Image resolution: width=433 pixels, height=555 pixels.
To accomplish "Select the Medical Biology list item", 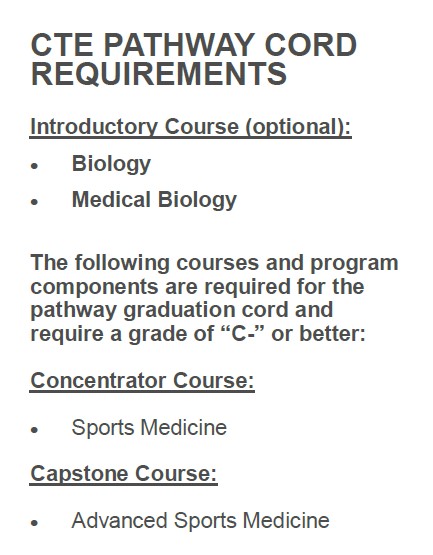I will pyautogui.click(x=154, y=200).
